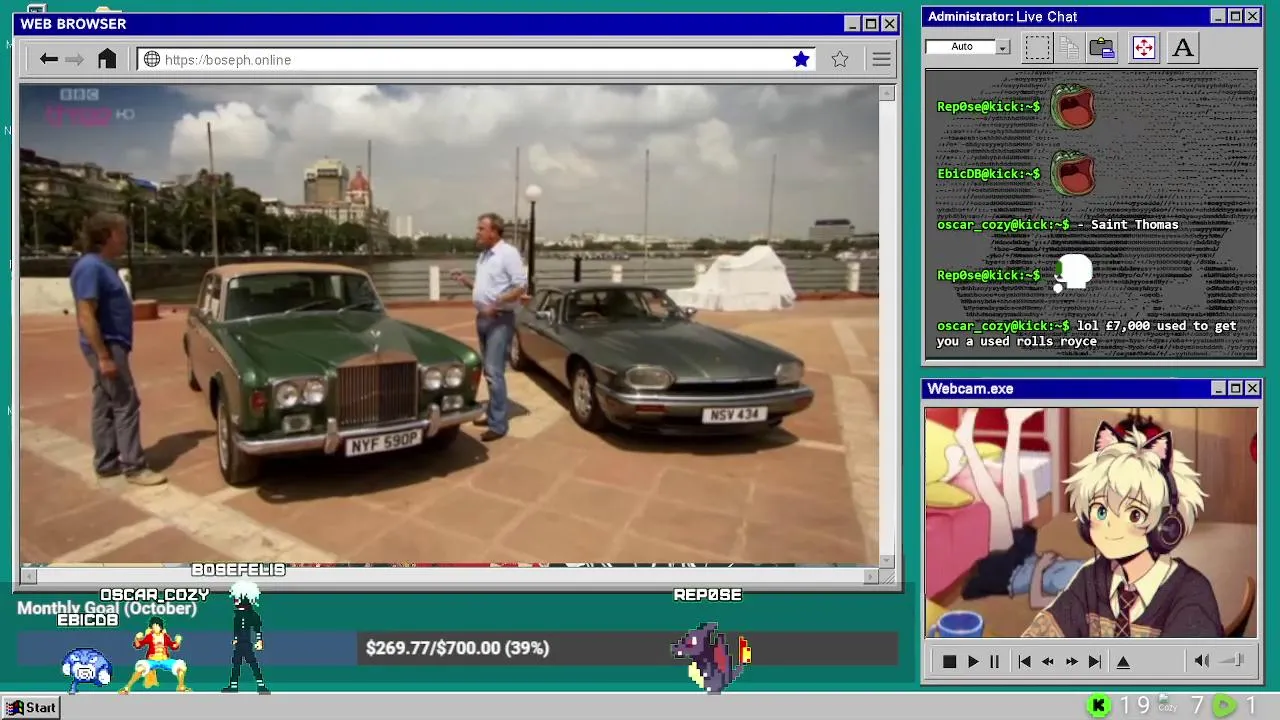This screenshot has height=720, width=1280.
Task: Click the first Rep0se@kick username in chat
Action: [988, 107]
